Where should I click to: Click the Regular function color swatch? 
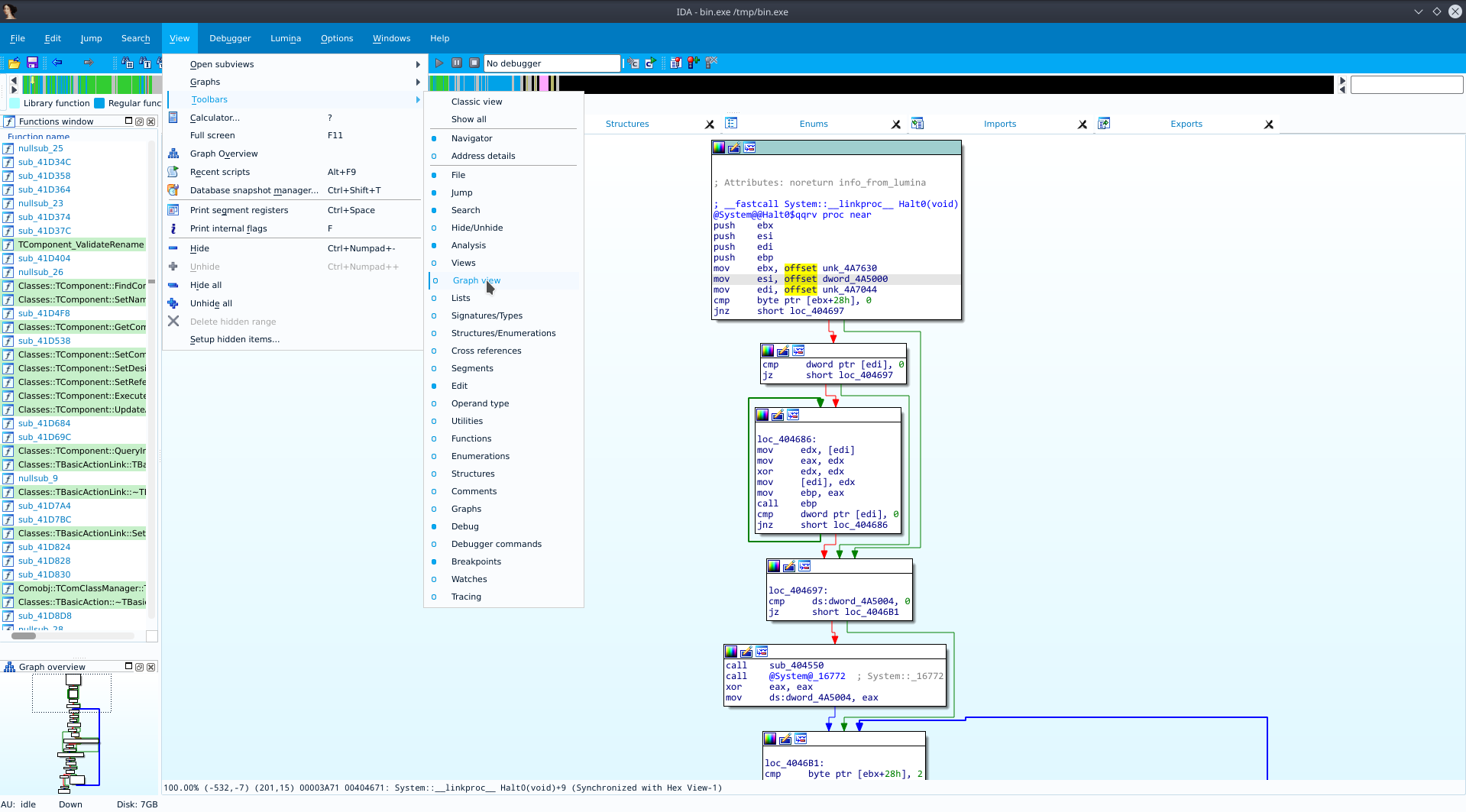click(x=99, y=103)
